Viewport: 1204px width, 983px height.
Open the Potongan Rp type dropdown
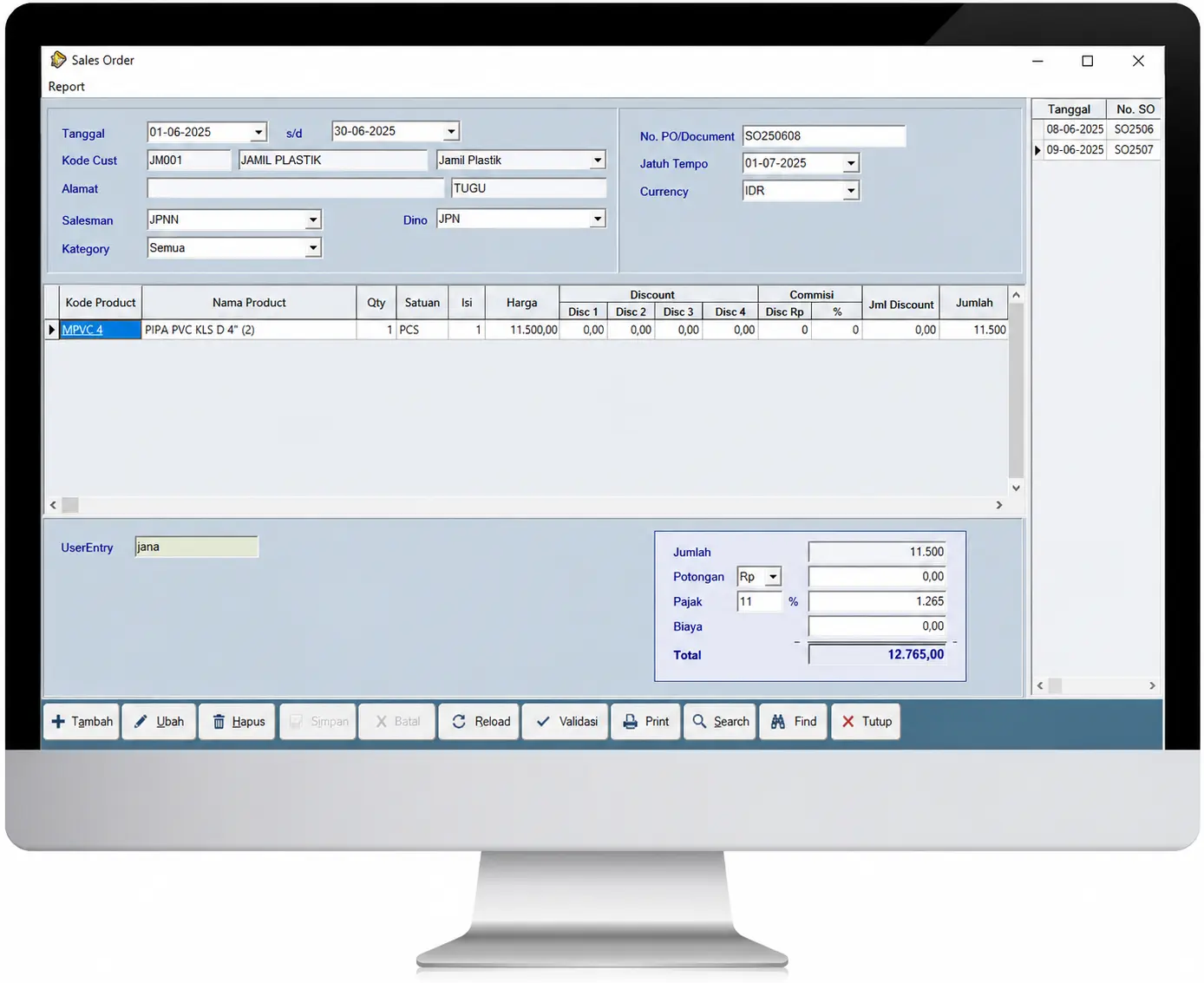(x=773, y=576)
